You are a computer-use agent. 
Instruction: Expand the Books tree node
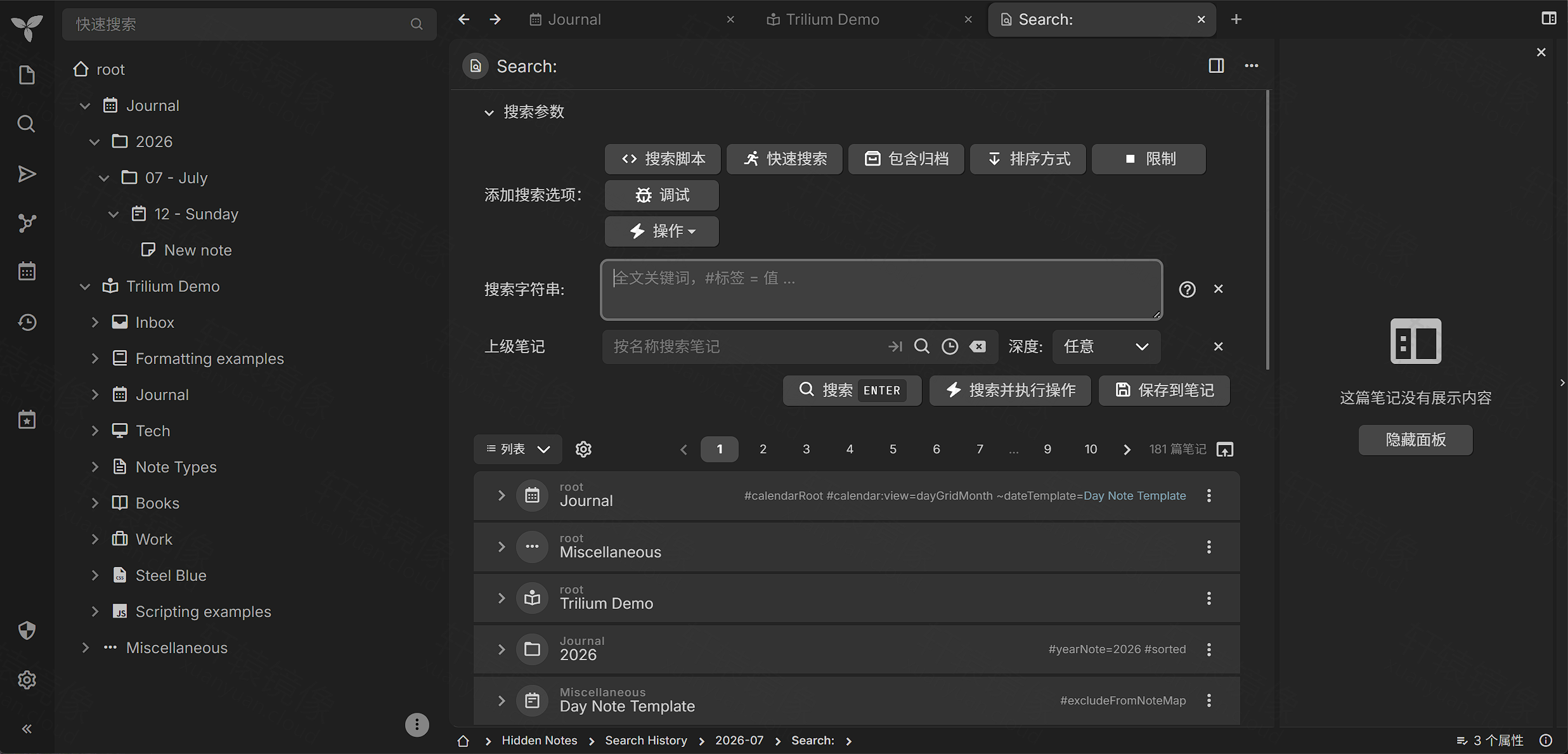tap(94, 503)
